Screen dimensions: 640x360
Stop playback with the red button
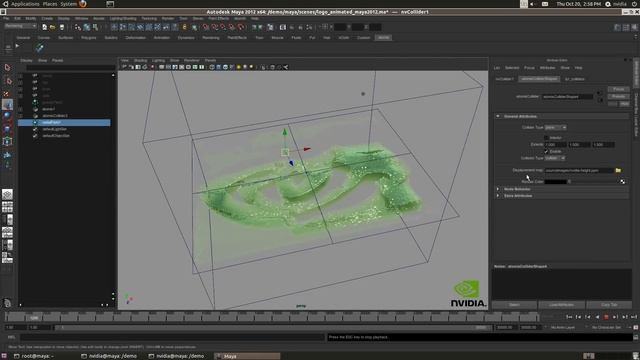pyautogui.click(x=606, y=317)
